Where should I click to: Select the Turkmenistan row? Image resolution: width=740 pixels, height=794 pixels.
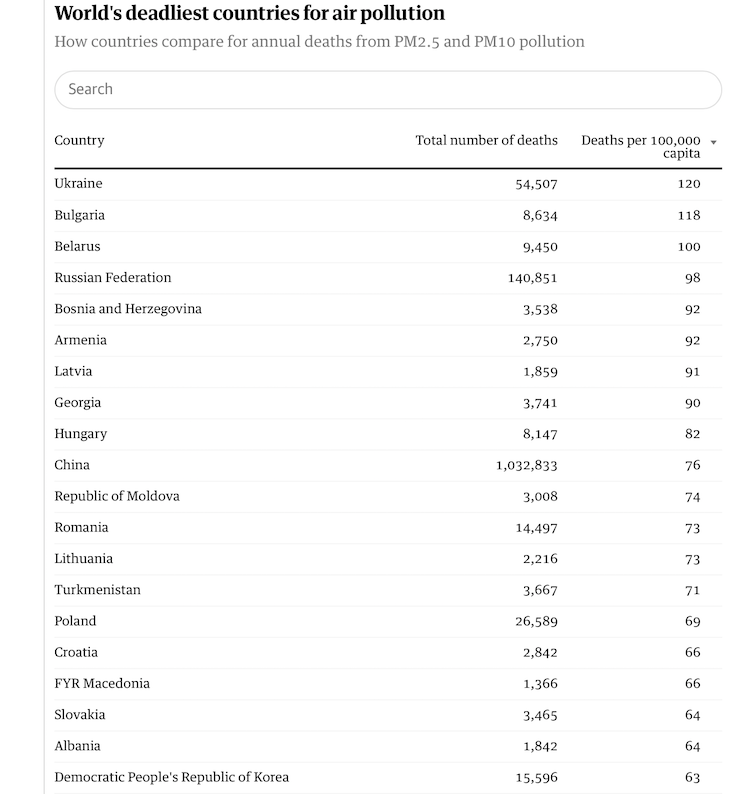click(x=388, y=590)
